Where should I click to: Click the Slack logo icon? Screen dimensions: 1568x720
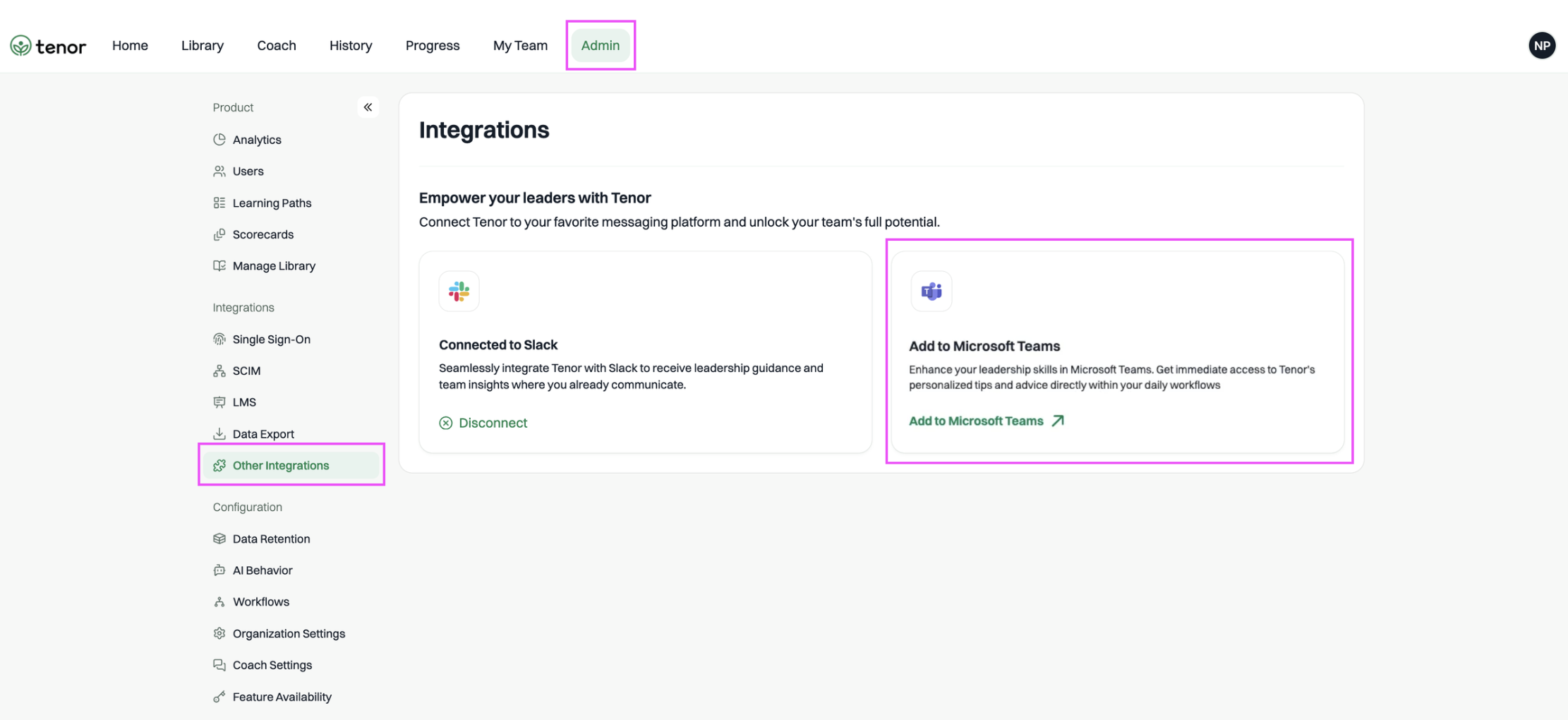(x=459, y=291)
